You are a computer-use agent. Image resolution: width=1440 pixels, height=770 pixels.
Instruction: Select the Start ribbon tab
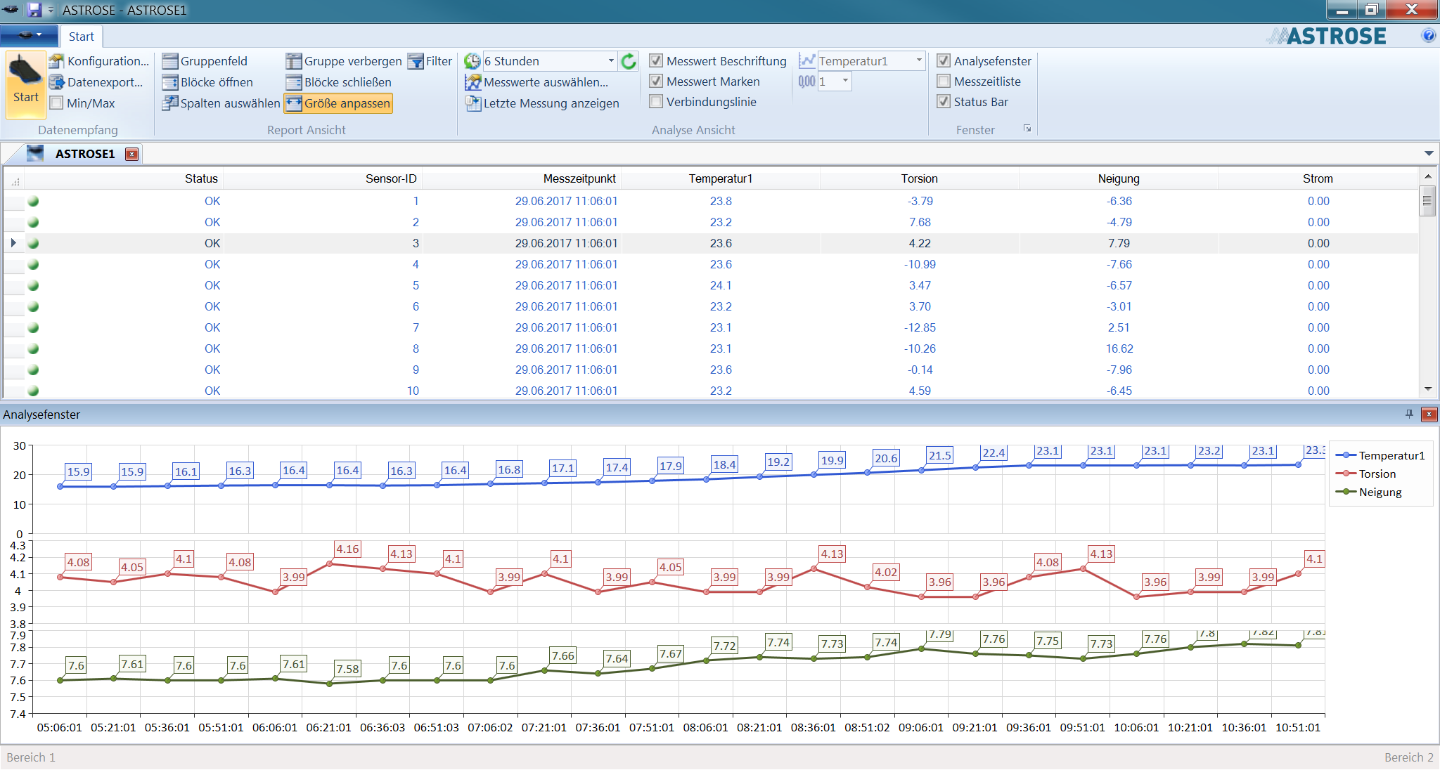click(81, 36)
